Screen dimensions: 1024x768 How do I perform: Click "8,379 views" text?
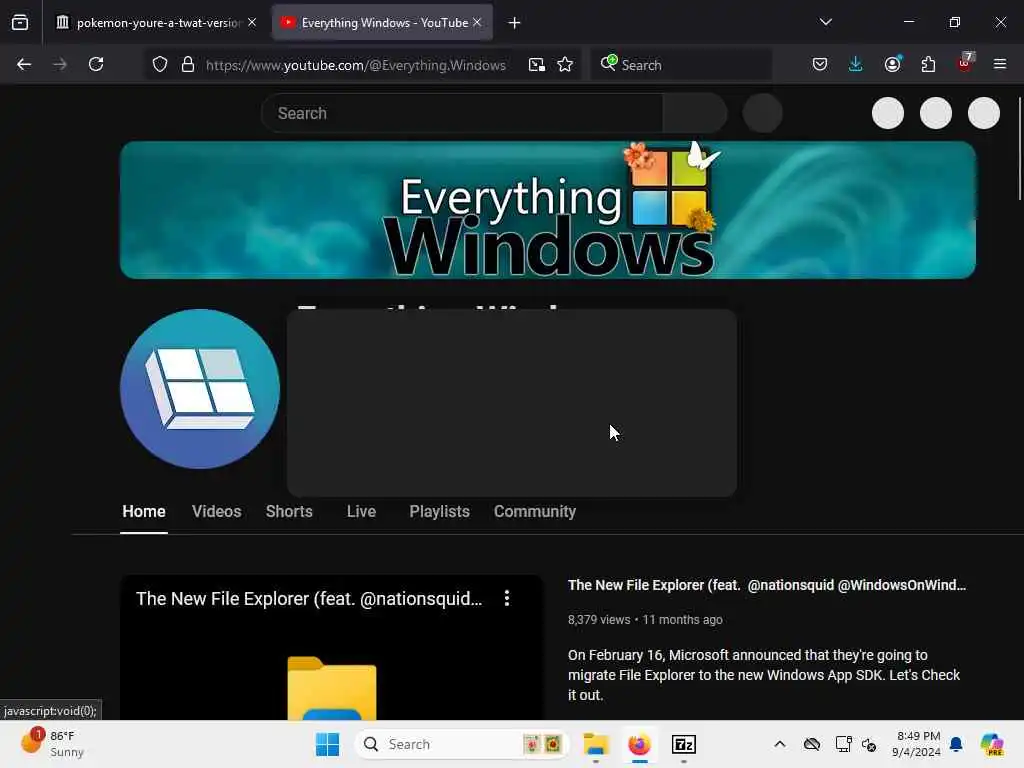coord(599,620)
